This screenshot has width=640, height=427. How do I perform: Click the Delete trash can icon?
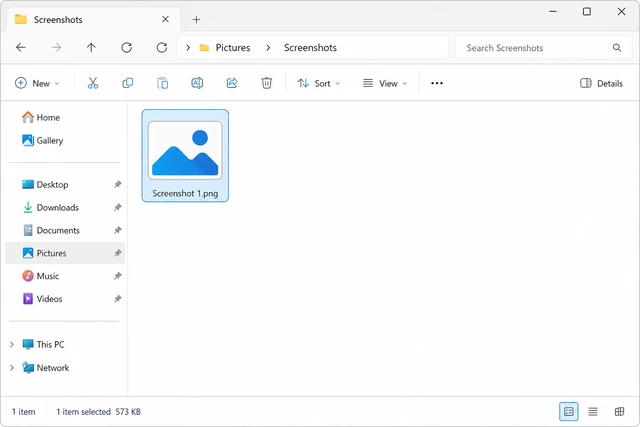tap(267, 83)
